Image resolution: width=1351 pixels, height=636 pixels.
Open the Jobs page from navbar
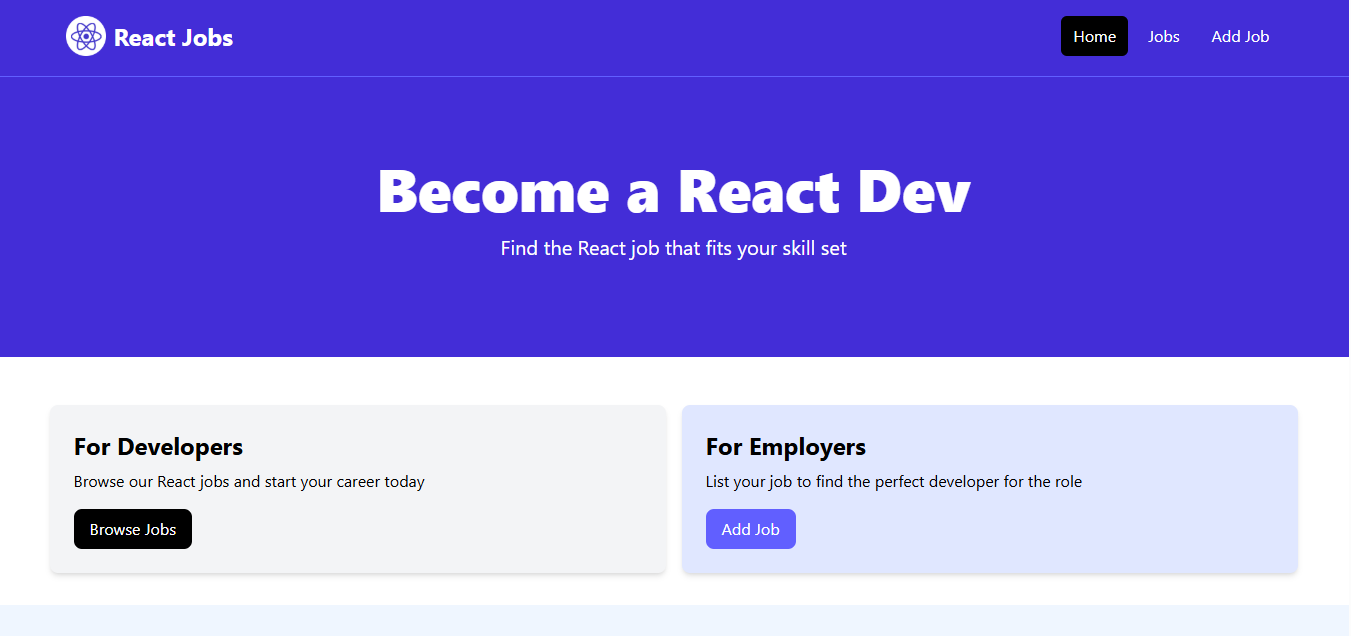coord(1163,37)
